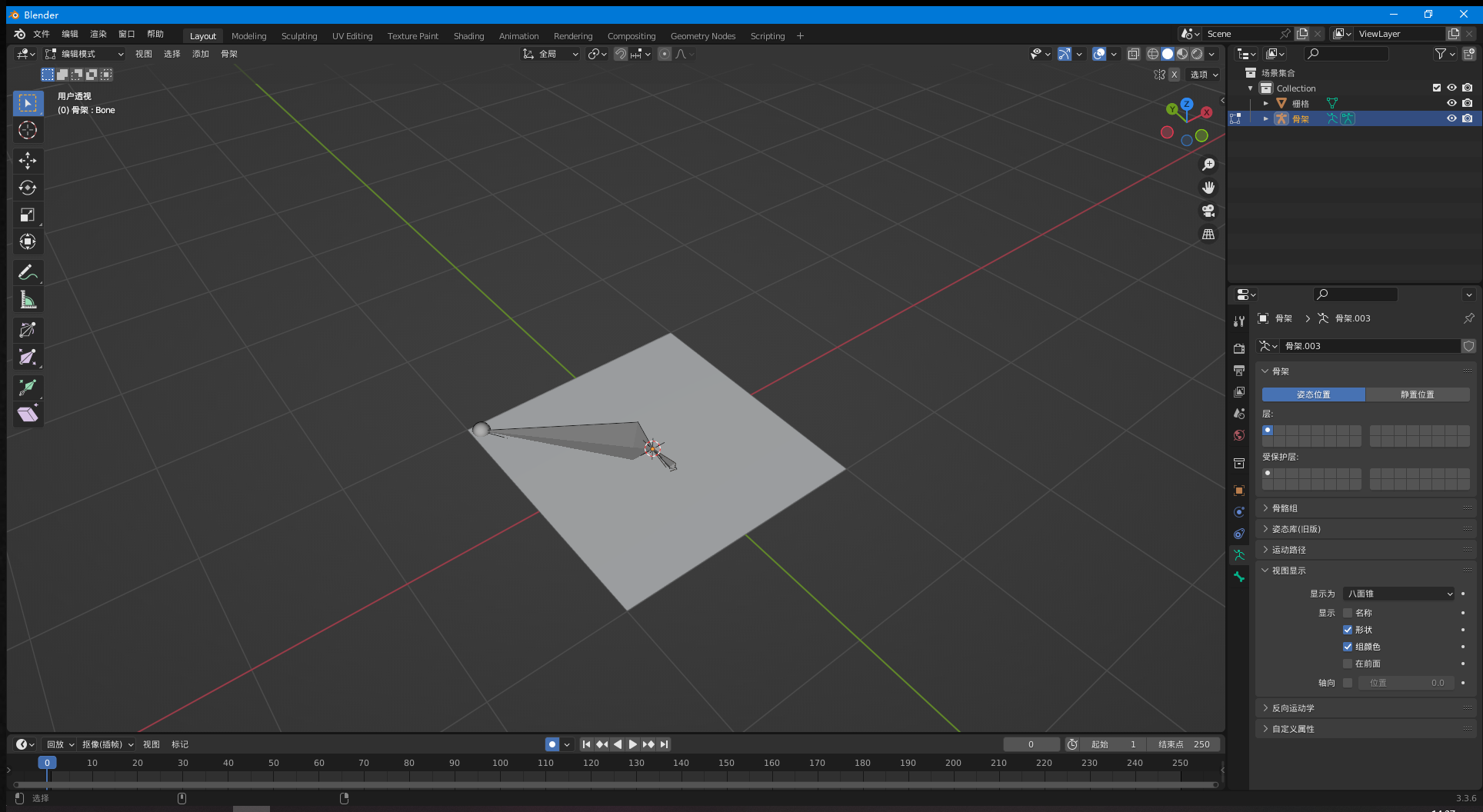Viewport: 1483px width, 812px height.
Task: Toggle snapping magnet
Action: 620,54
